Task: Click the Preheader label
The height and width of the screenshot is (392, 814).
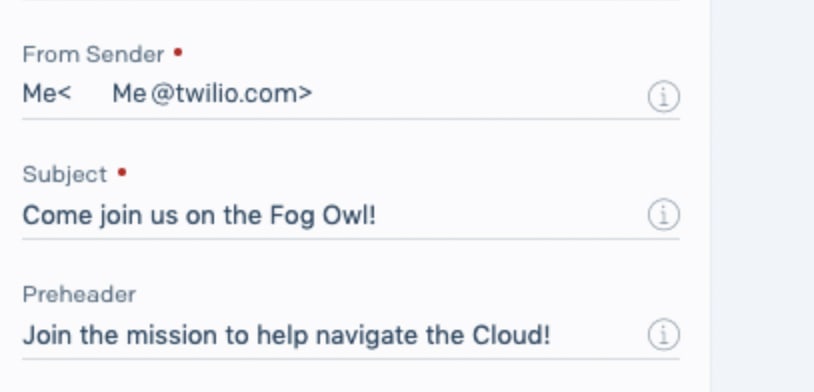Action: [79, 294]
